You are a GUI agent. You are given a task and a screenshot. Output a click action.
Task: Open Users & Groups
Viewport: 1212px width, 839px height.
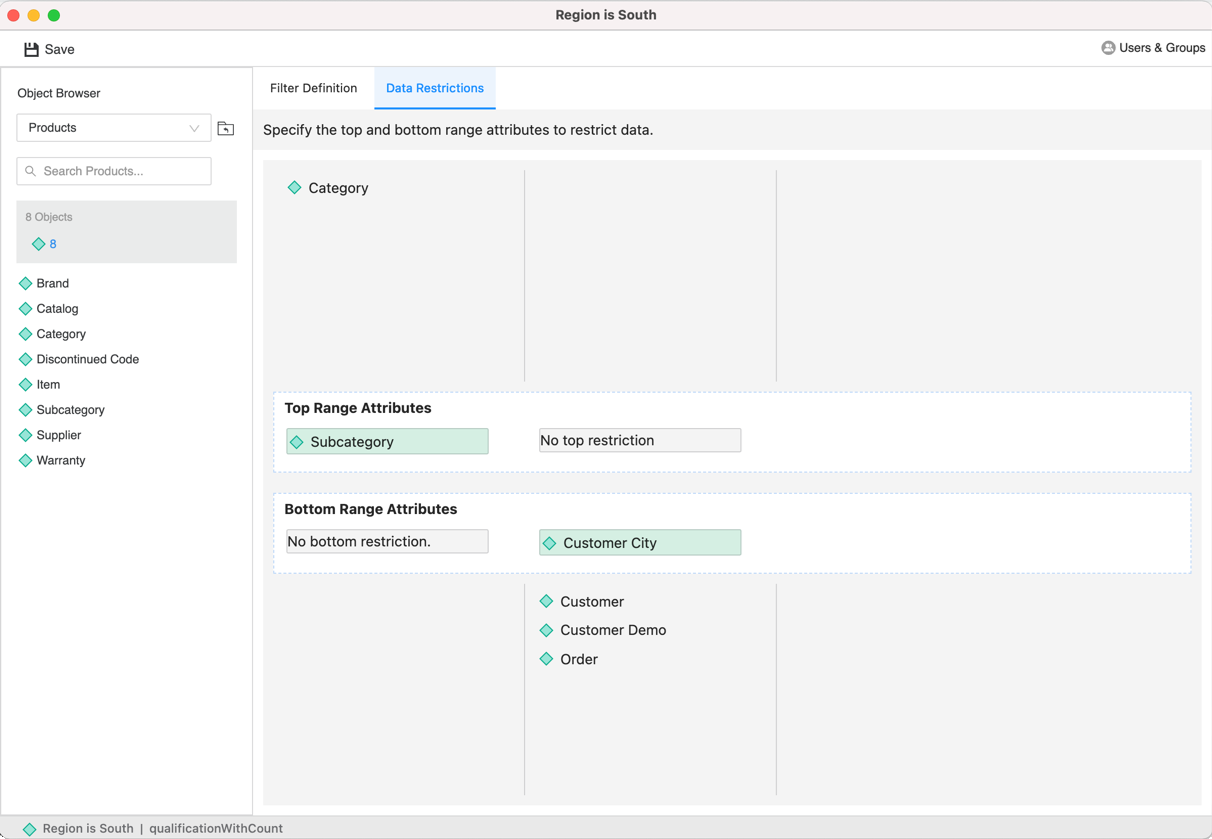(x=1153, y=48)
